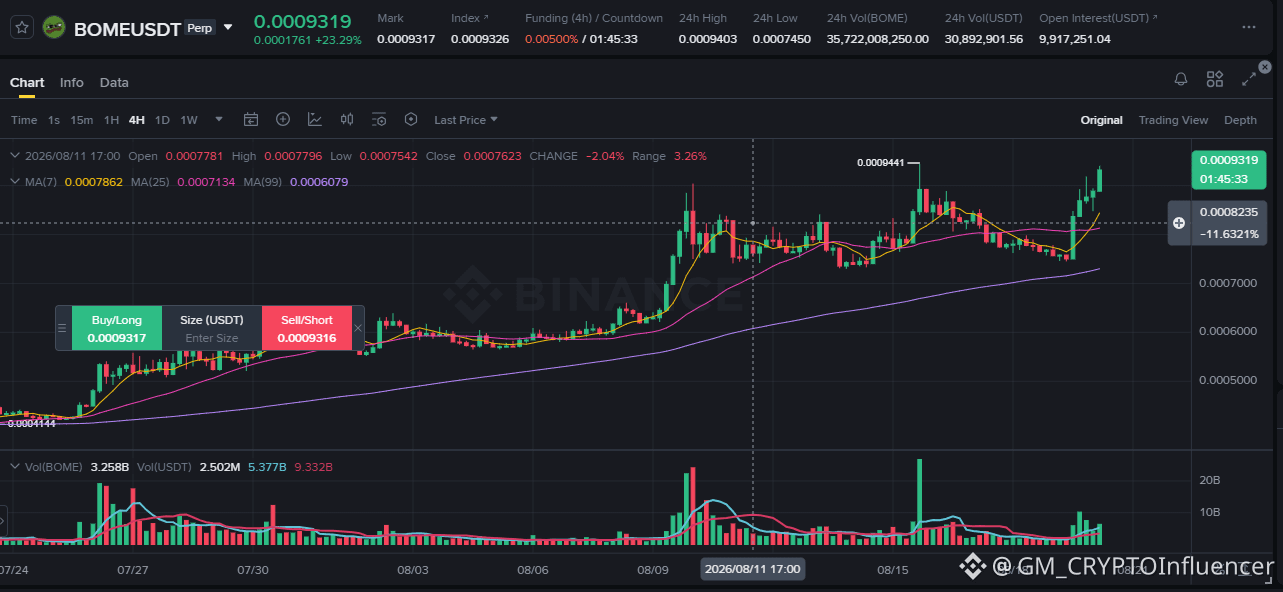Grab the quick order panel handle
Viewport: 1283px width, 592px height.
pos(62,328)
